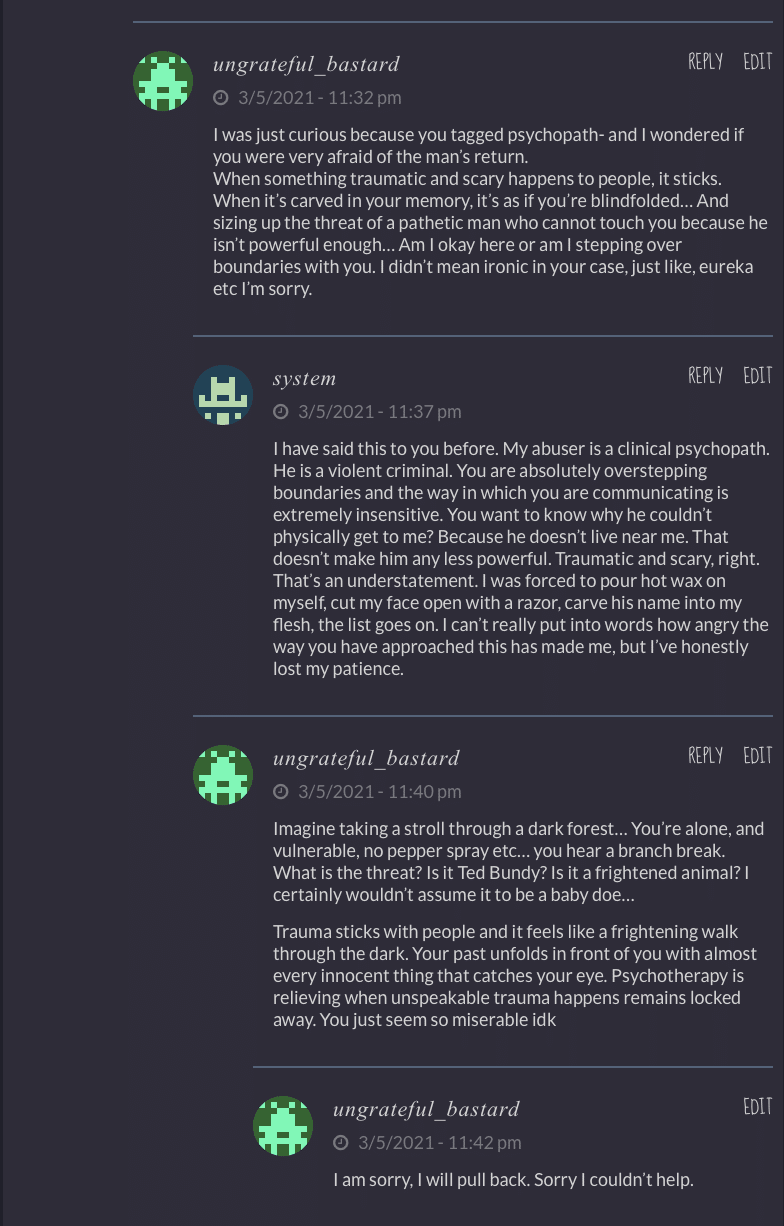
Task: Reply to the 11:32 pm comment
Action: (x=705, y=62)
